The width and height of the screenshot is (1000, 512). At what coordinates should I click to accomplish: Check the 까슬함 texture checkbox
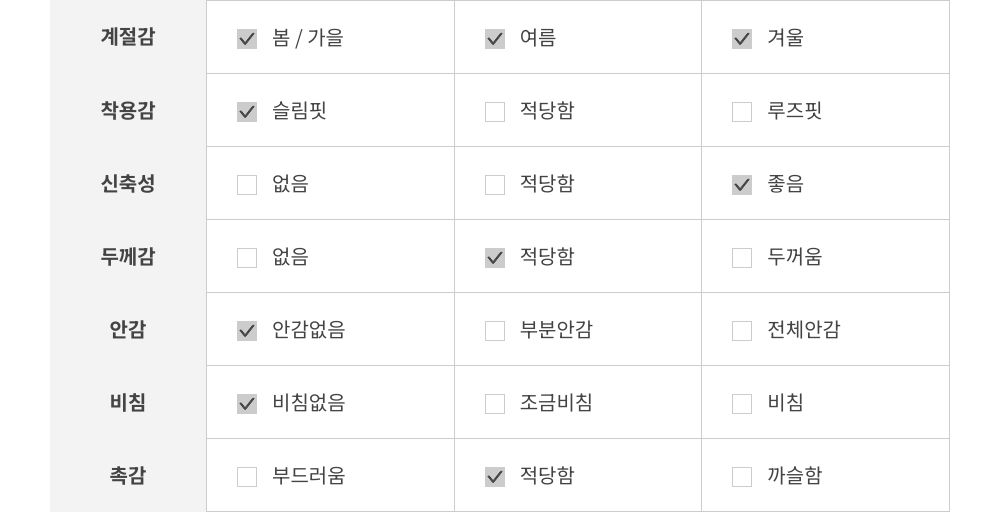742,477
